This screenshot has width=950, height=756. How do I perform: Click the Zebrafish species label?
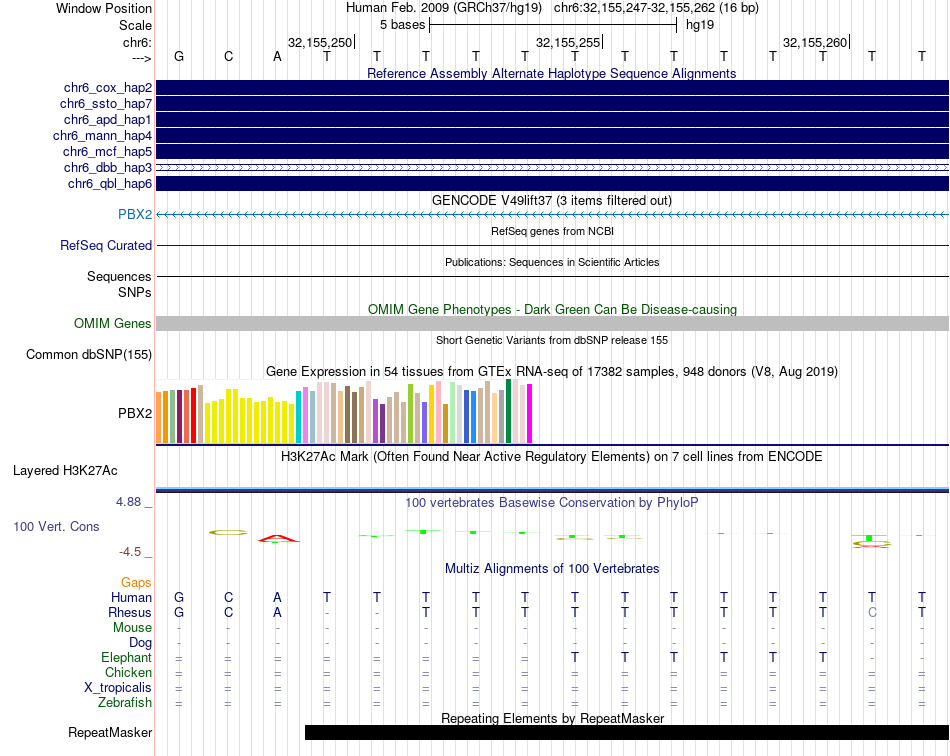click(125, 703)
